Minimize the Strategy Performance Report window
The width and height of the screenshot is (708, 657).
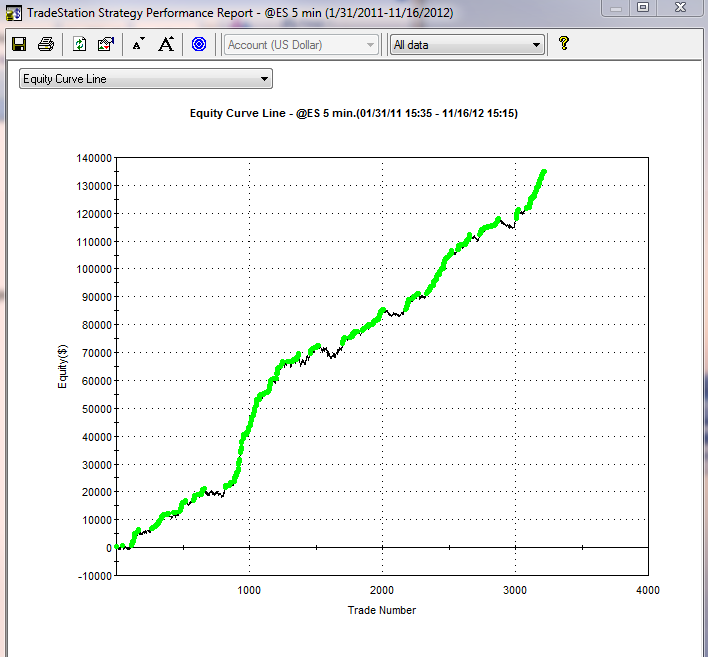(x=615, y=7)
